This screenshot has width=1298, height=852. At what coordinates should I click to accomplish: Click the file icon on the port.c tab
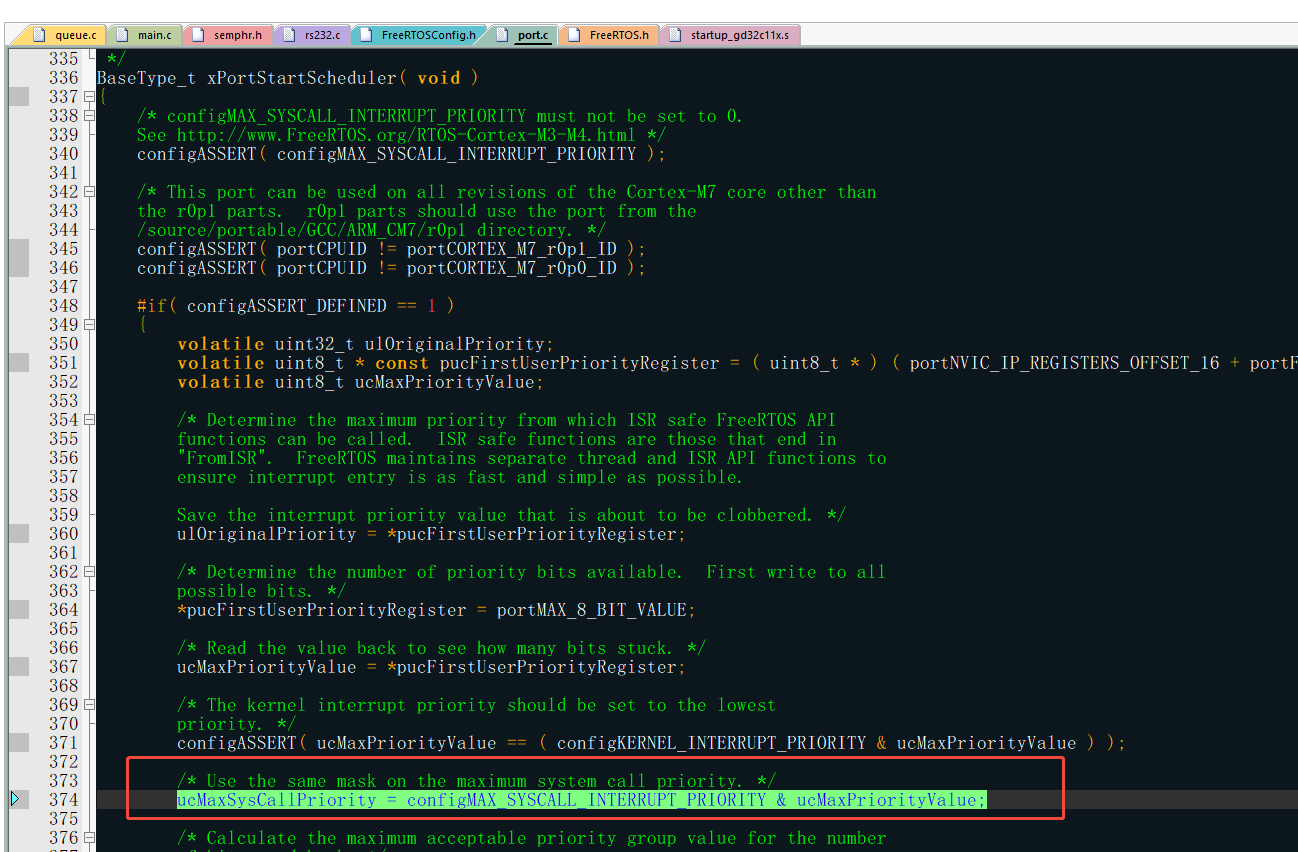coord(502,35)
